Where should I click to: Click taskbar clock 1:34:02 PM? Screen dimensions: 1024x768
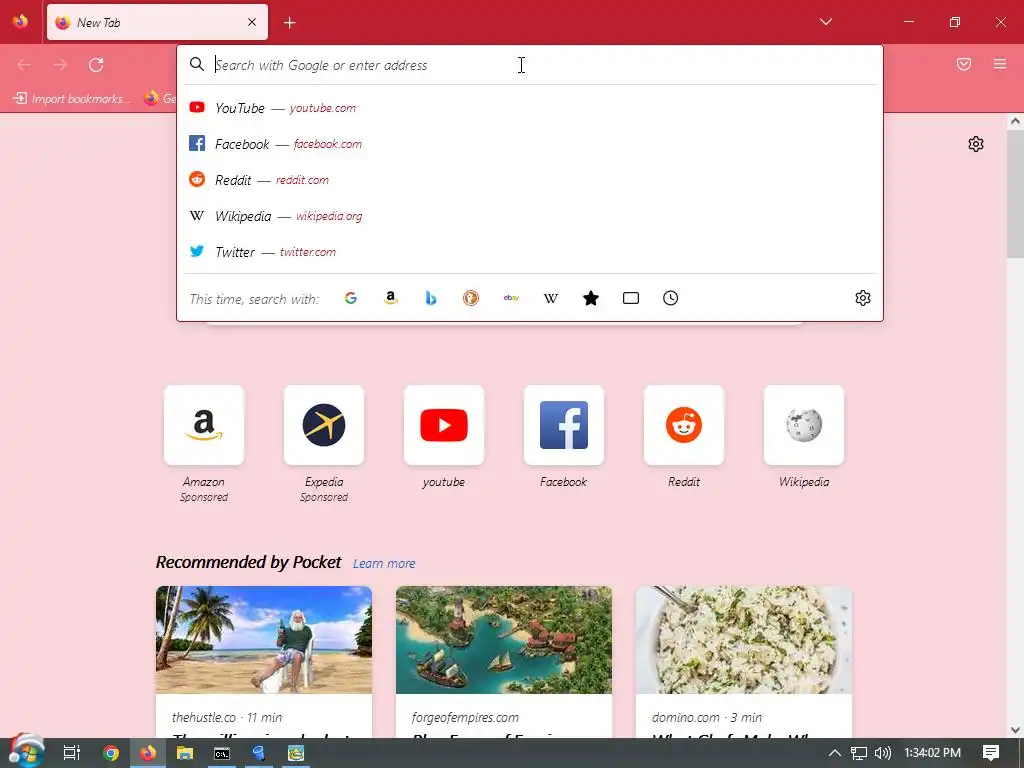(x=932, y=753)
